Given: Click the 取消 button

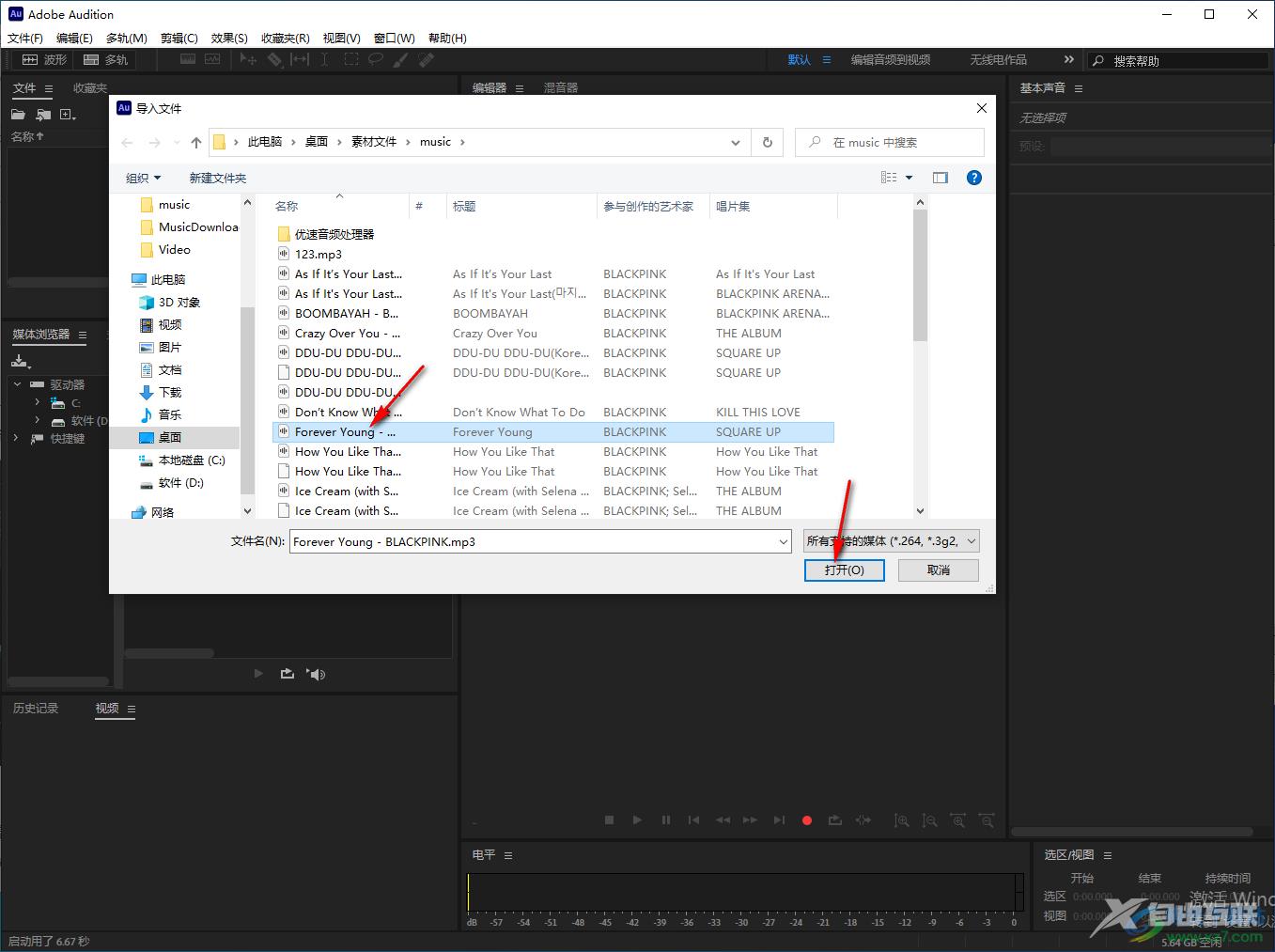Looking at the screenshot, I should click(939, 570).
